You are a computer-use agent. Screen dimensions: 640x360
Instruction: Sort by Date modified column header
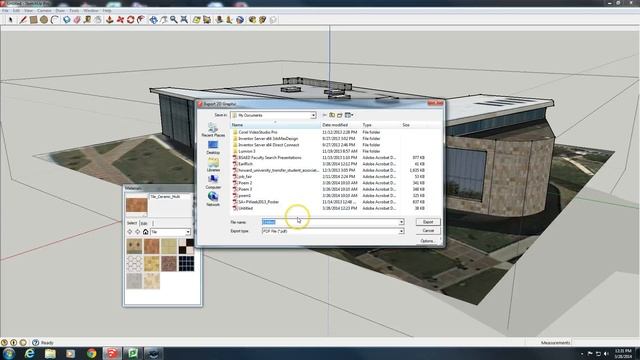(341, 125)
